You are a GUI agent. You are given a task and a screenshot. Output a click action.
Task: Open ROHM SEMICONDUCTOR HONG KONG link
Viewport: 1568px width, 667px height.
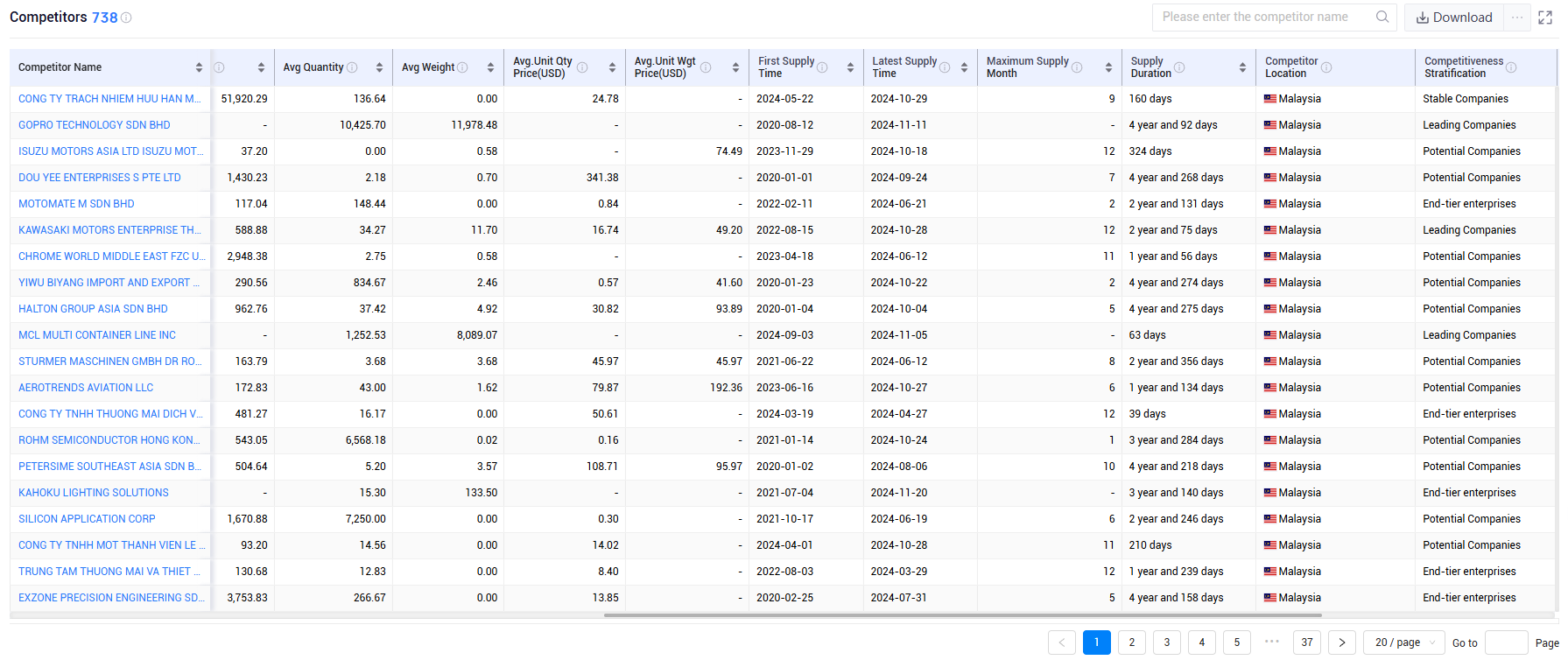coord(109,440)
